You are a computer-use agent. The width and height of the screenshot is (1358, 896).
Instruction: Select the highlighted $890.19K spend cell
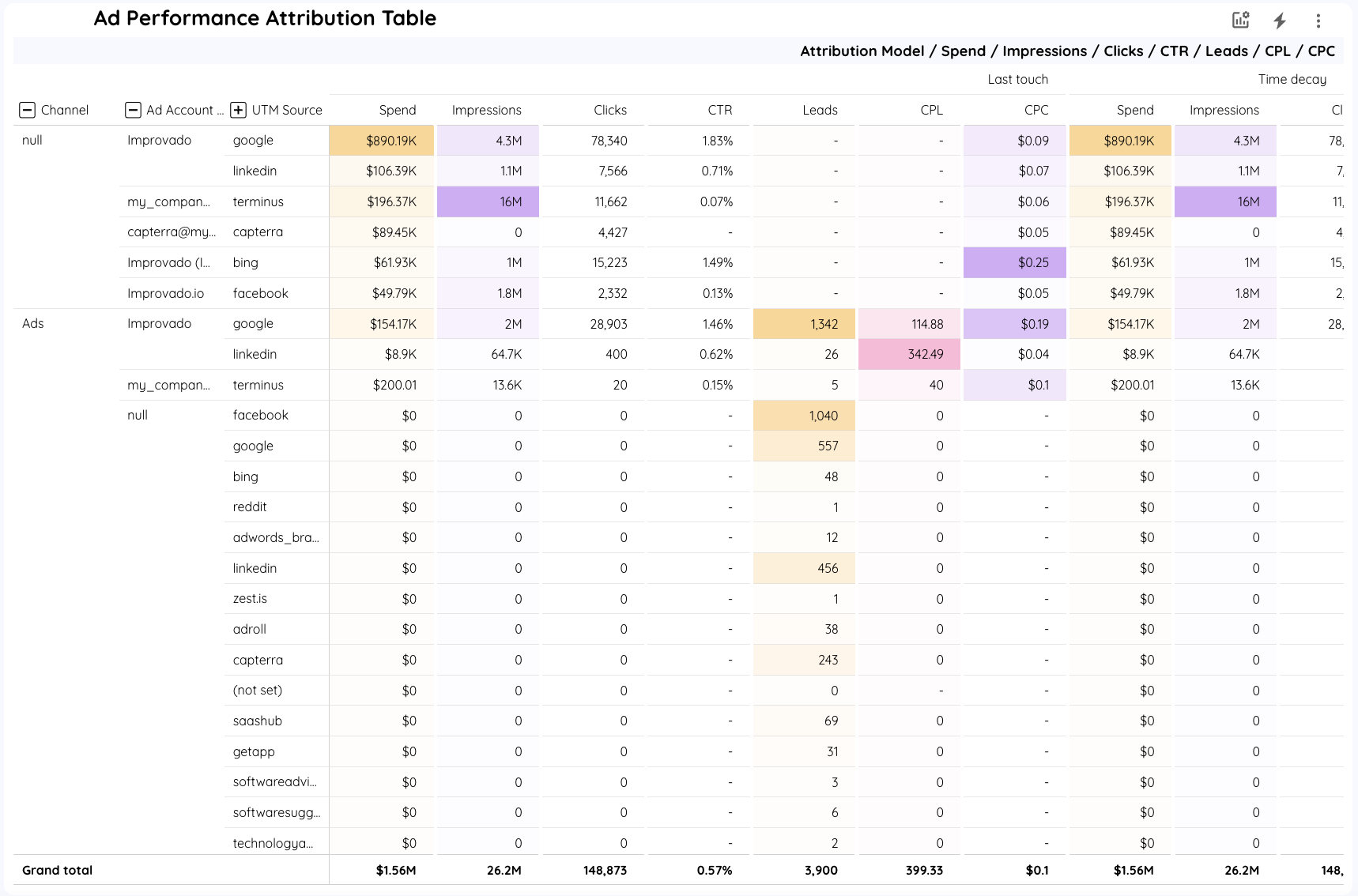(x=382, y=140)
